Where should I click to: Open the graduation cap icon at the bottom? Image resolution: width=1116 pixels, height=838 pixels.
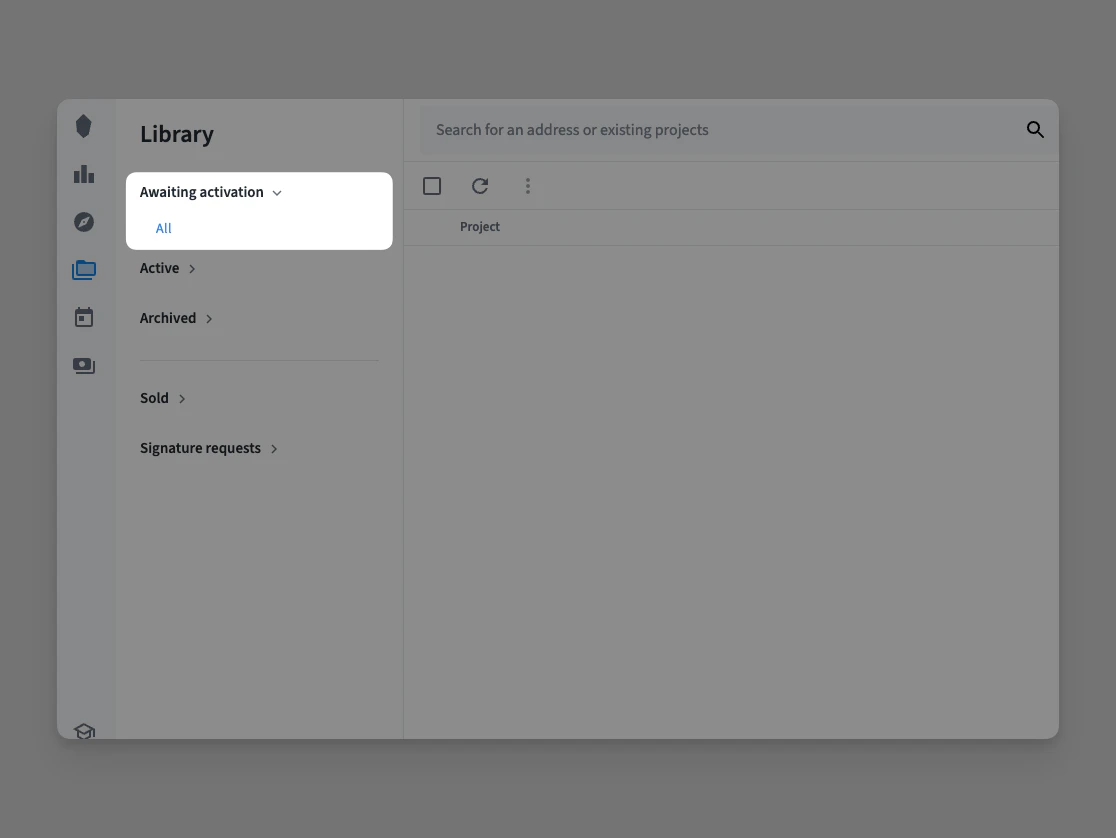[x=84, y=731]
